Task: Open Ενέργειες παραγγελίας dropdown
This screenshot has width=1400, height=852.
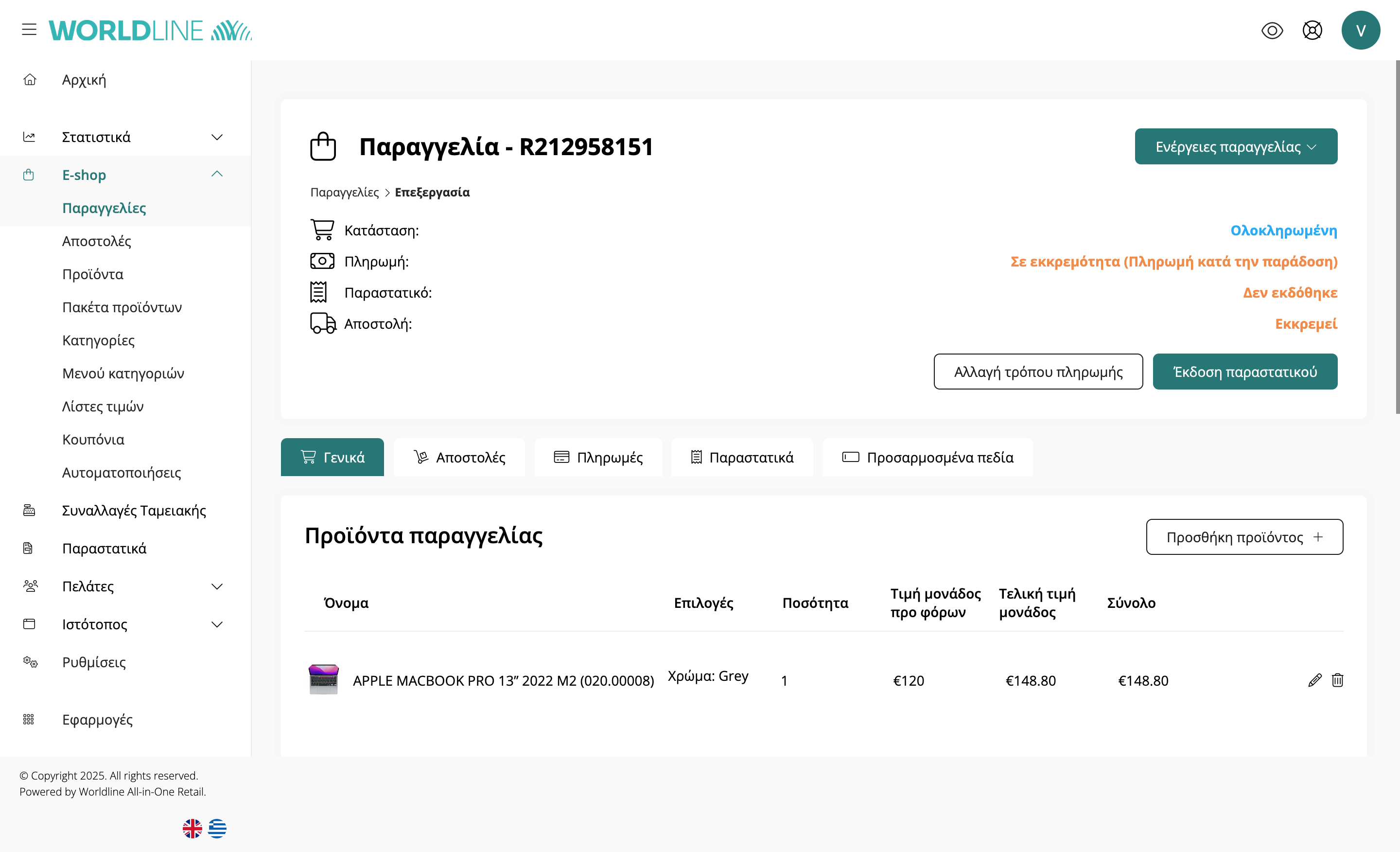Action: click(x=1235, y=147)
